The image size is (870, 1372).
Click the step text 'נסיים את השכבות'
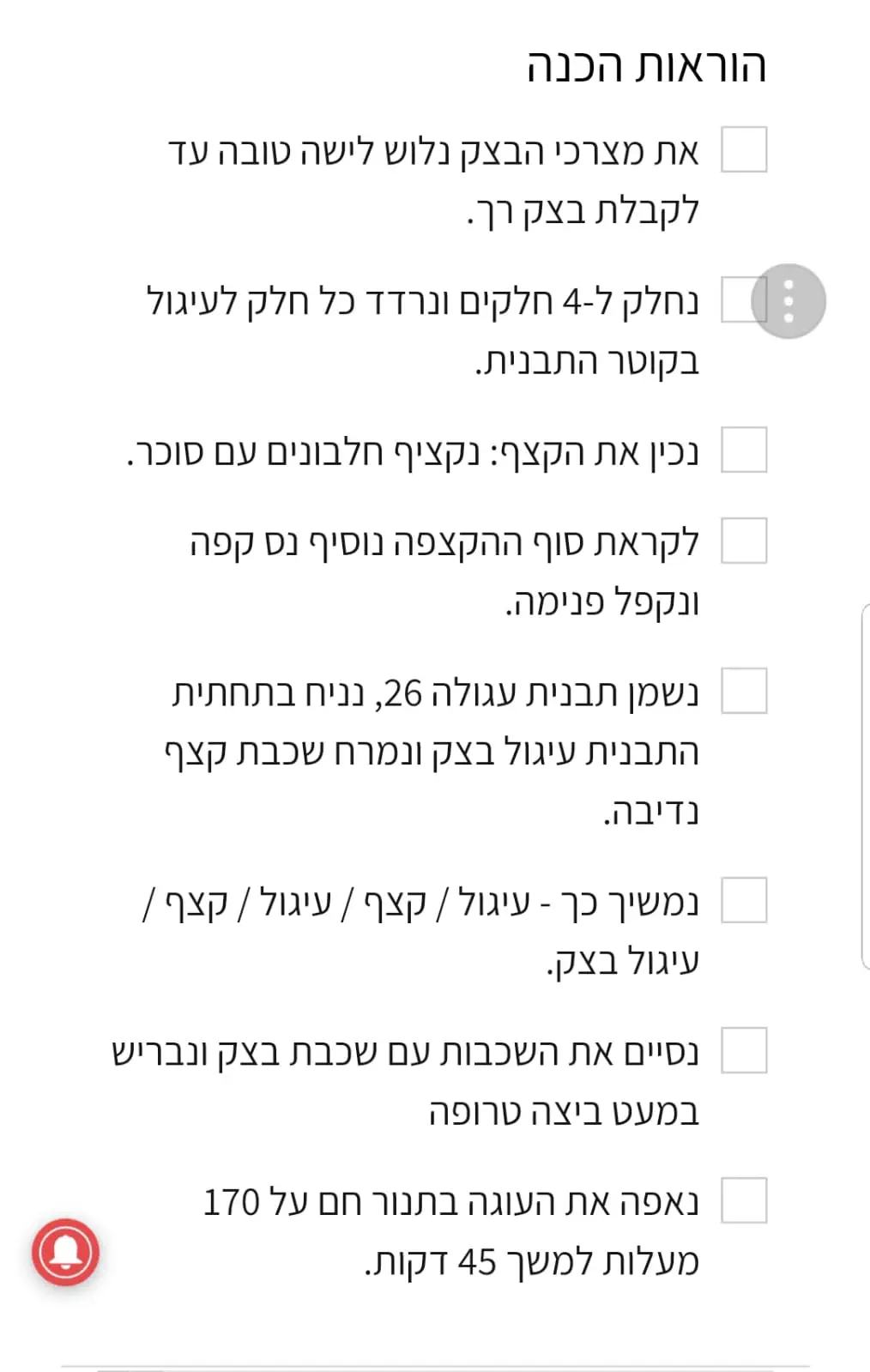click(x=405, y=1053)
